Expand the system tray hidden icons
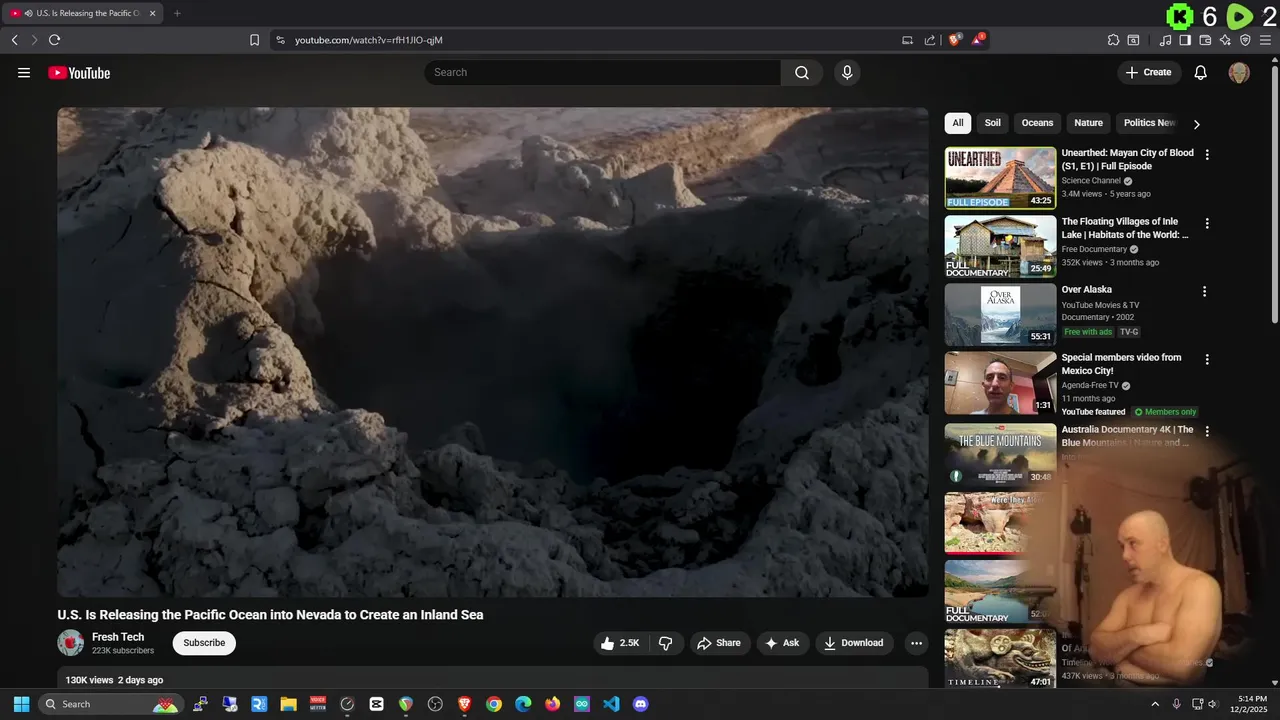The height and width of the screenshot is (720, 1280). pyautogui.click(x=1155, y=704)
